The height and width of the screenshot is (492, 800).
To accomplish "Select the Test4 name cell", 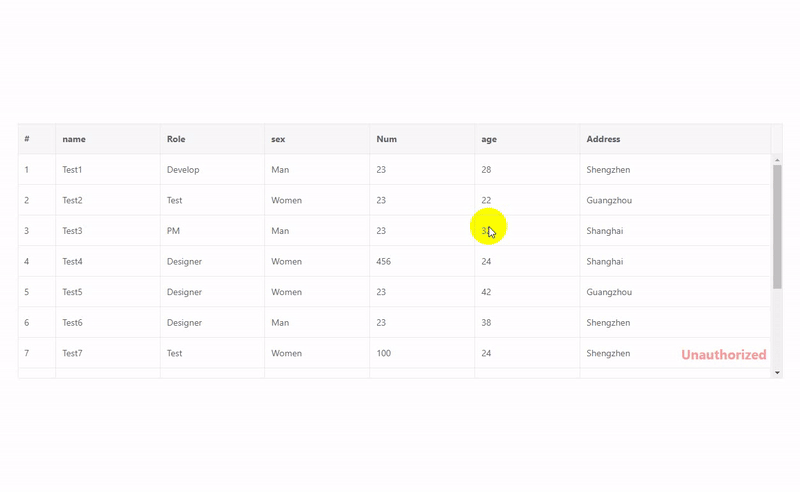I will [x=72, y=262].
